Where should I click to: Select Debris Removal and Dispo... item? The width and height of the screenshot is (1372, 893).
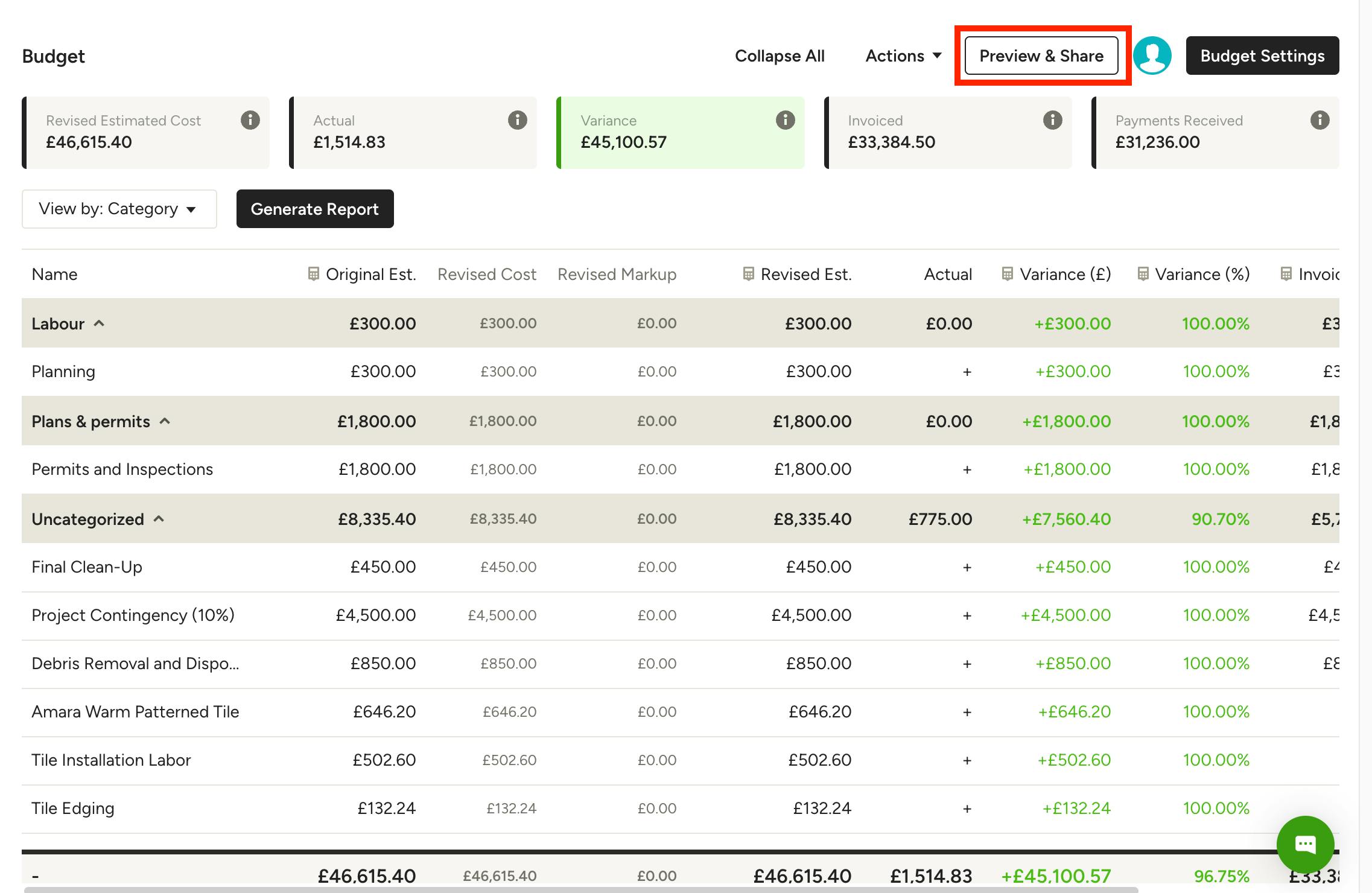pyautogui.click(x=135, y=664)
